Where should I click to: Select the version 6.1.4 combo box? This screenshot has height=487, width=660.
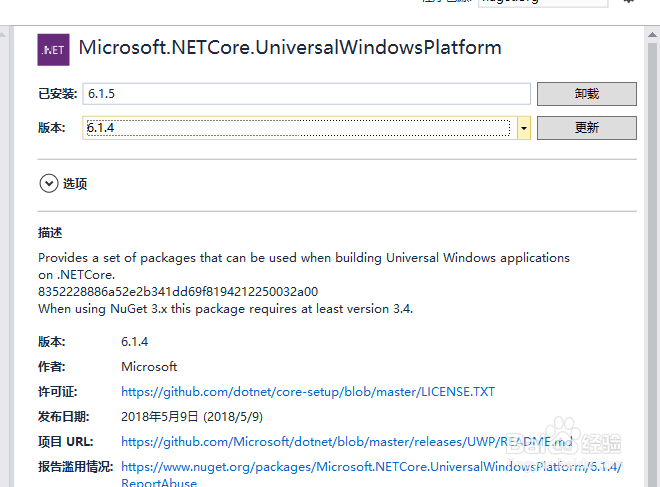click(x=298, y=128)
